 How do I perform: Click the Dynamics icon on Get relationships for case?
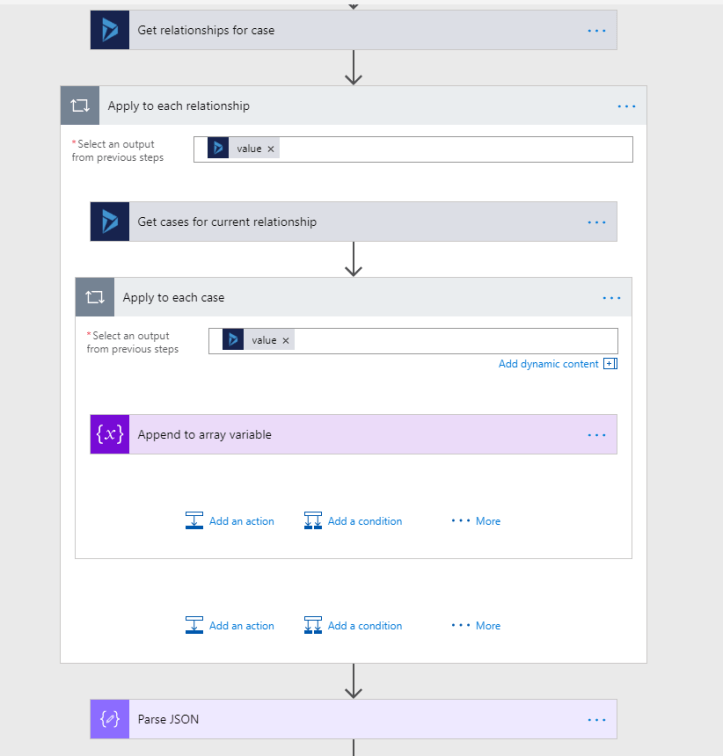110,30
